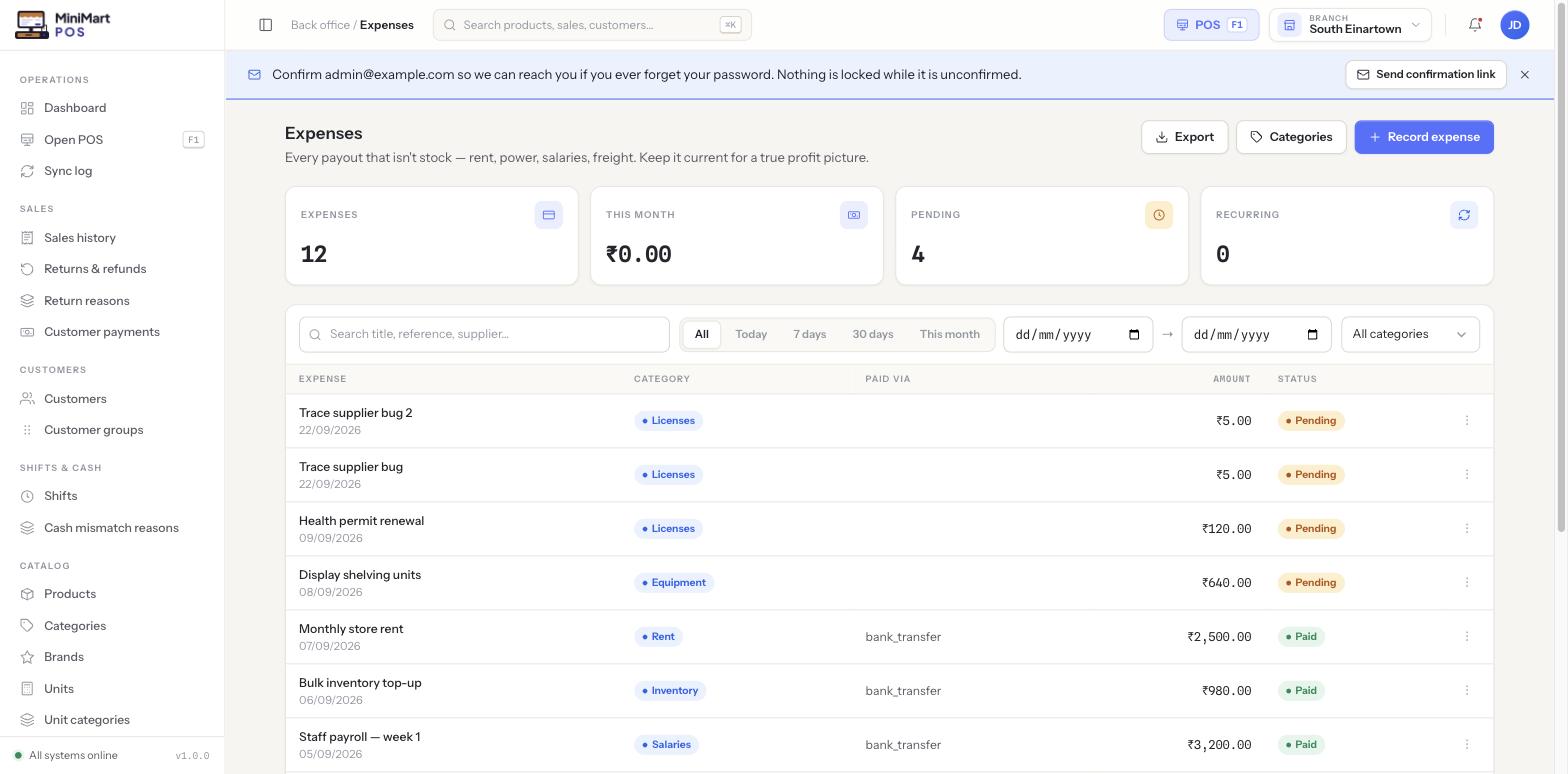Go to Products in catalog
1568x774 pixels.
tap(112, 594)
